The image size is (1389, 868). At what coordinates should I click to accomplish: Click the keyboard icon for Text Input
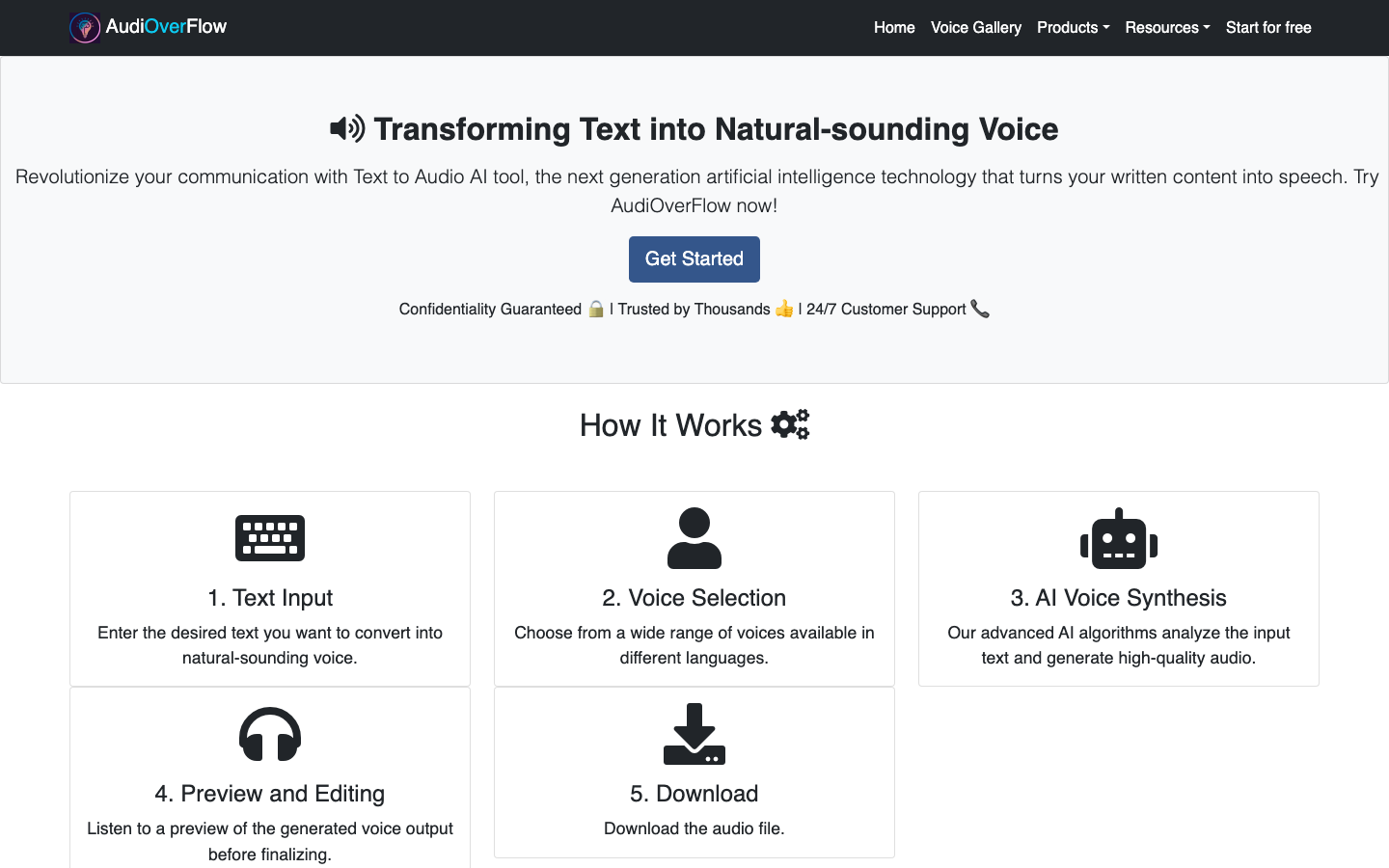[x=270, y=538]
